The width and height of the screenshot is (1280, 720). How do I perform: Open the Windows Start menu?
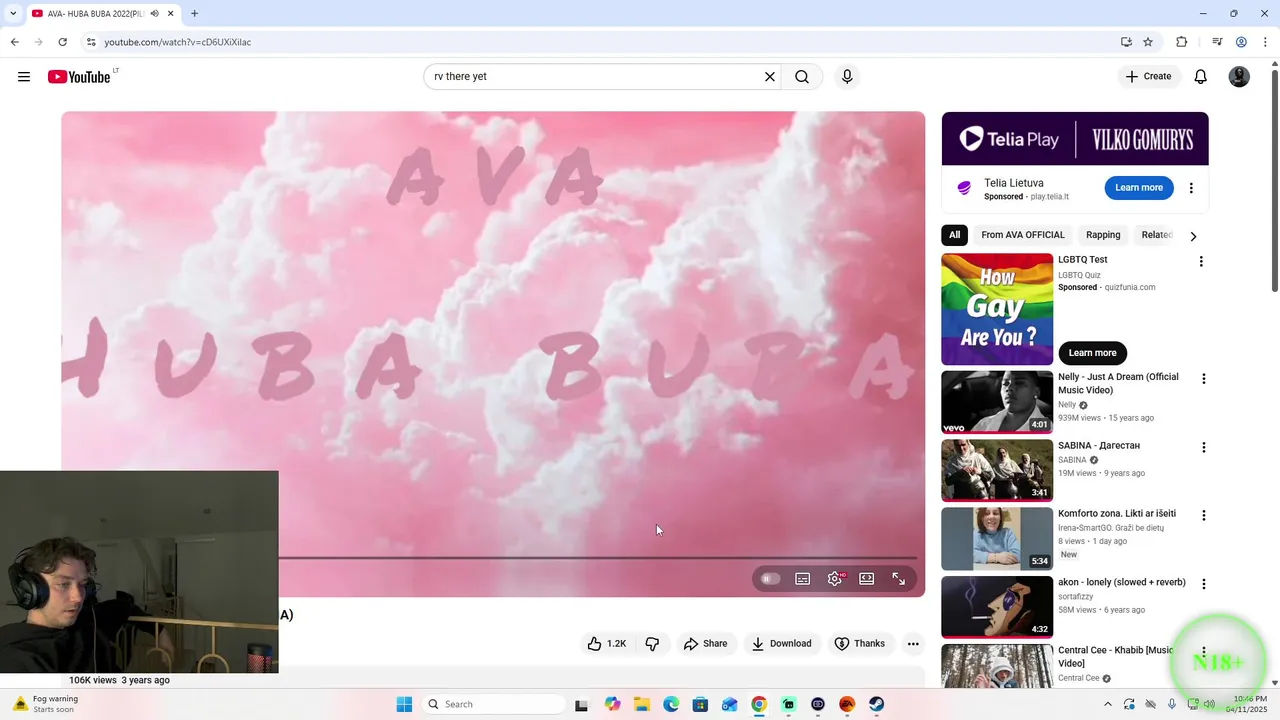click(404, 704)
